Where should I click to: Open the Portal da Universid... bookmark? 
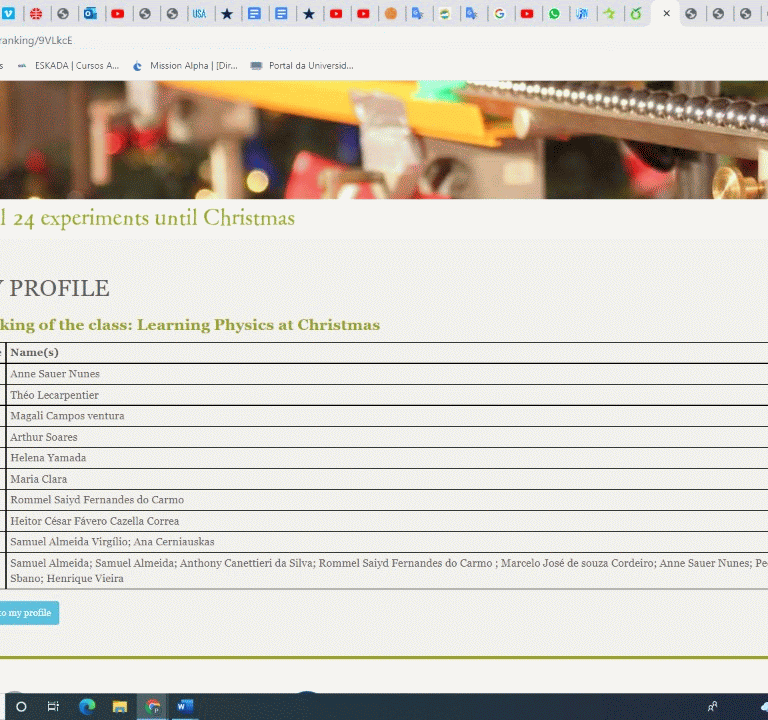coord(302,66)
